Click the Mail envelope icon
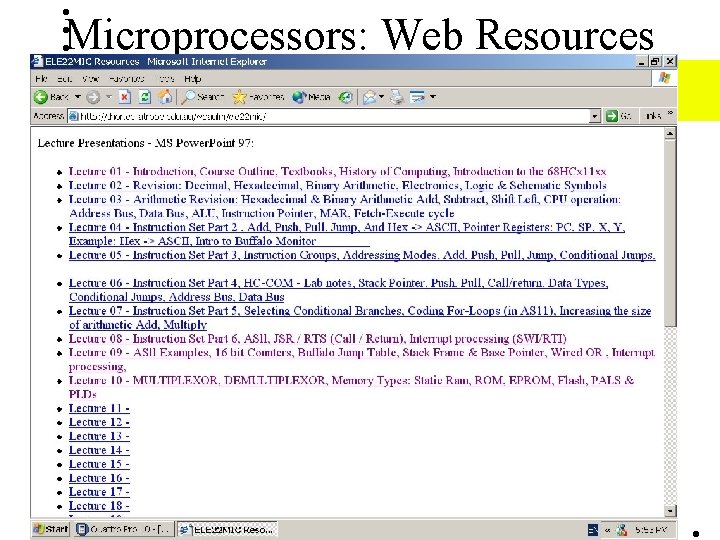 (370, 97)
